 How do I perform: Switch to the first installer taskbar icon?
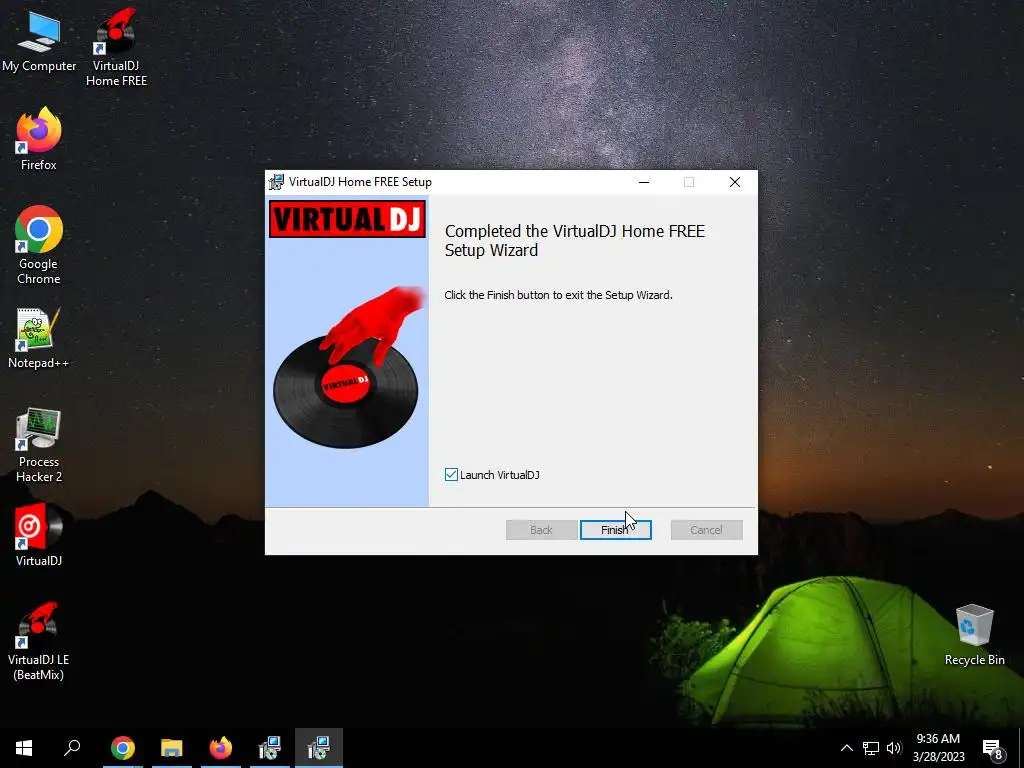tap(270, 748)
